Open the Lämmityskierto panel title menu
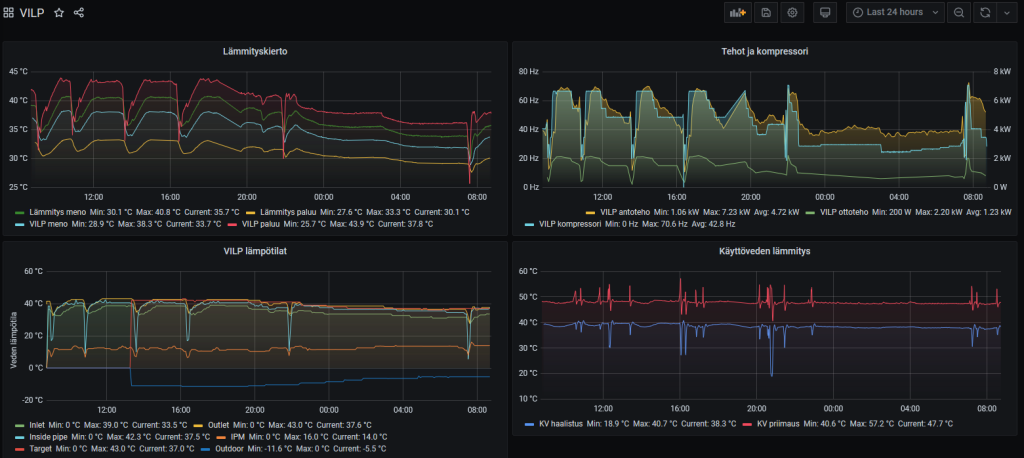Viewport: 1024px width, 458px height. point(255,51)
